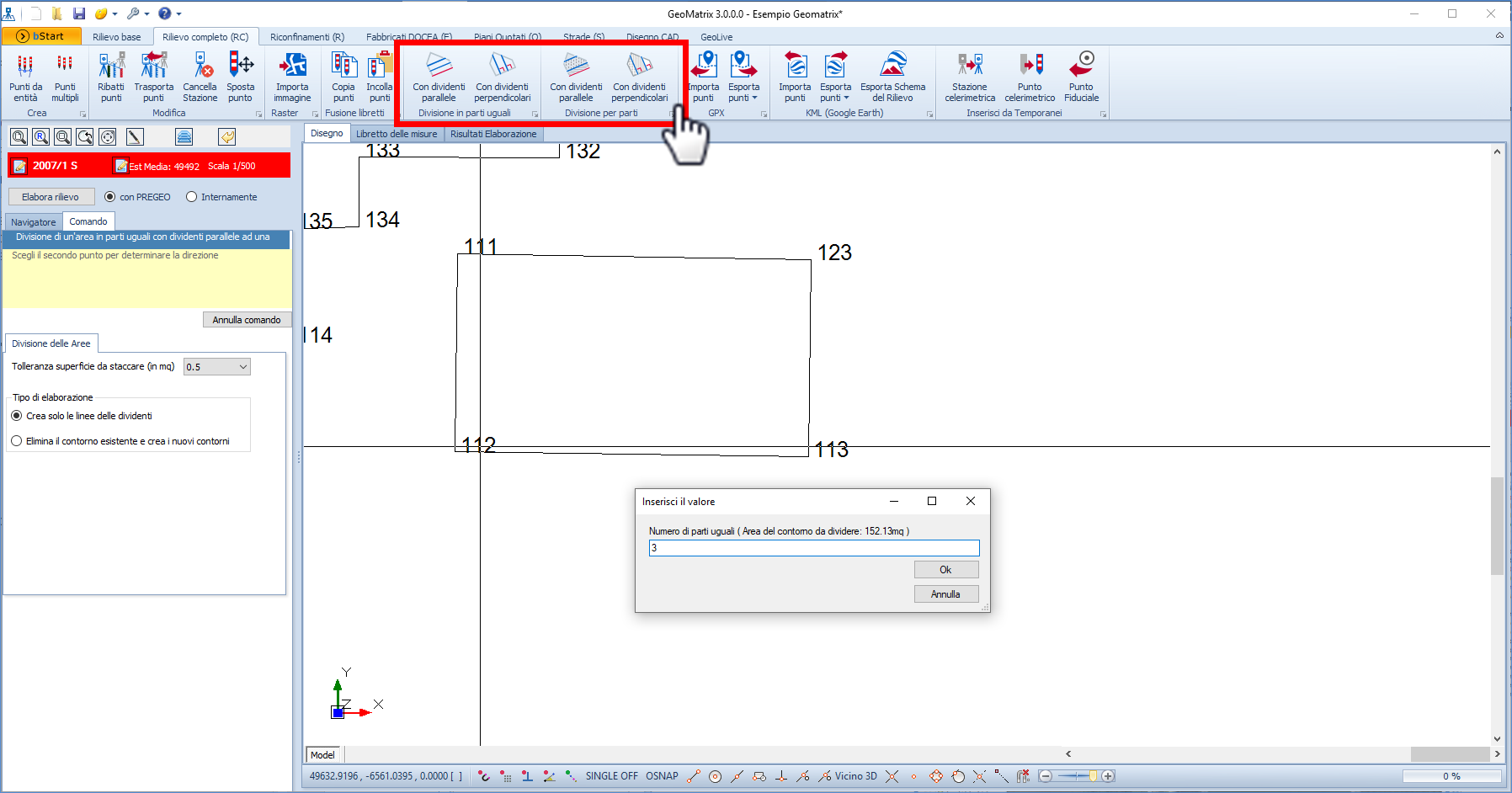The width and height of the screenshot is (1512, 793).
Task: Select the Internamente radio option
Action: point(192,197)
